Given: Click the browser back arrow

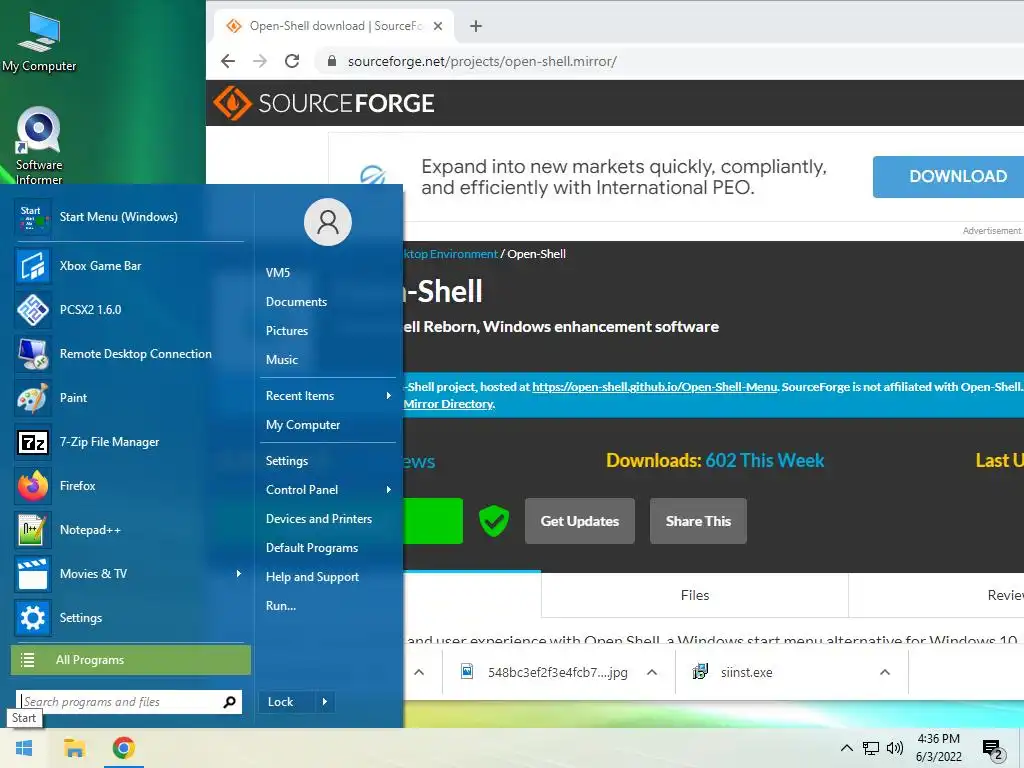Looking at the screenshot, I should 228,61.
